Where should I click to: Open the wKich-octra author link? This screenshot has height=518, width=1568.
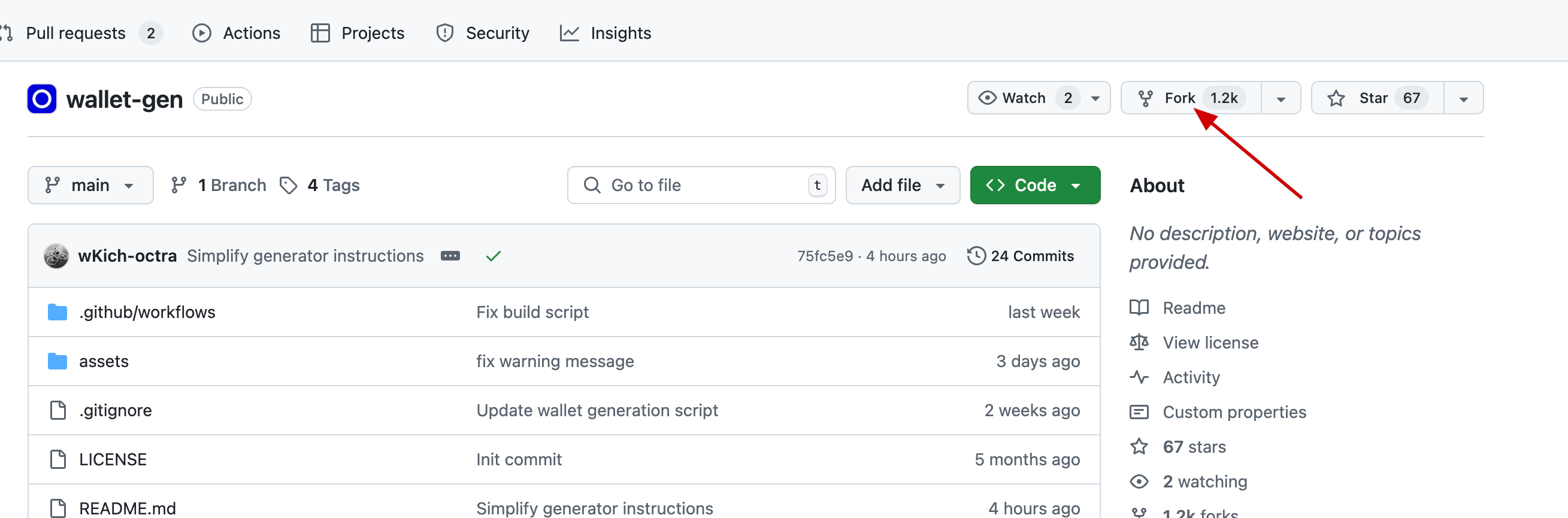click(x=127, y=256)
